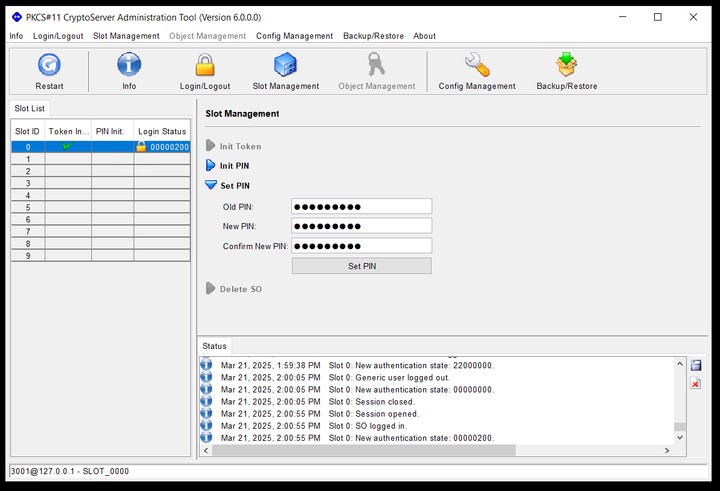Viewport: 720px width, 491px height.
Task: Select slot 9 row in Slot List
Action: (x=101, y=255)
